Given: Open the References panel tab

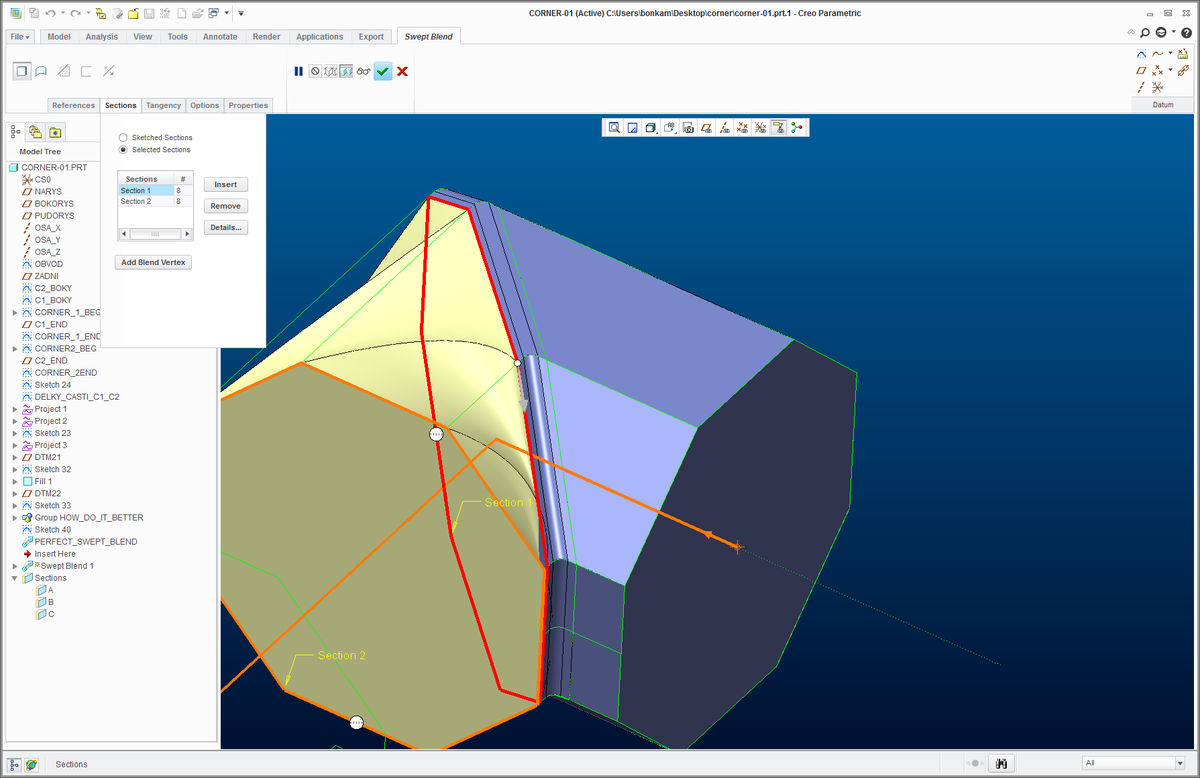Looking at the screenshot, I should pos(73,105).
